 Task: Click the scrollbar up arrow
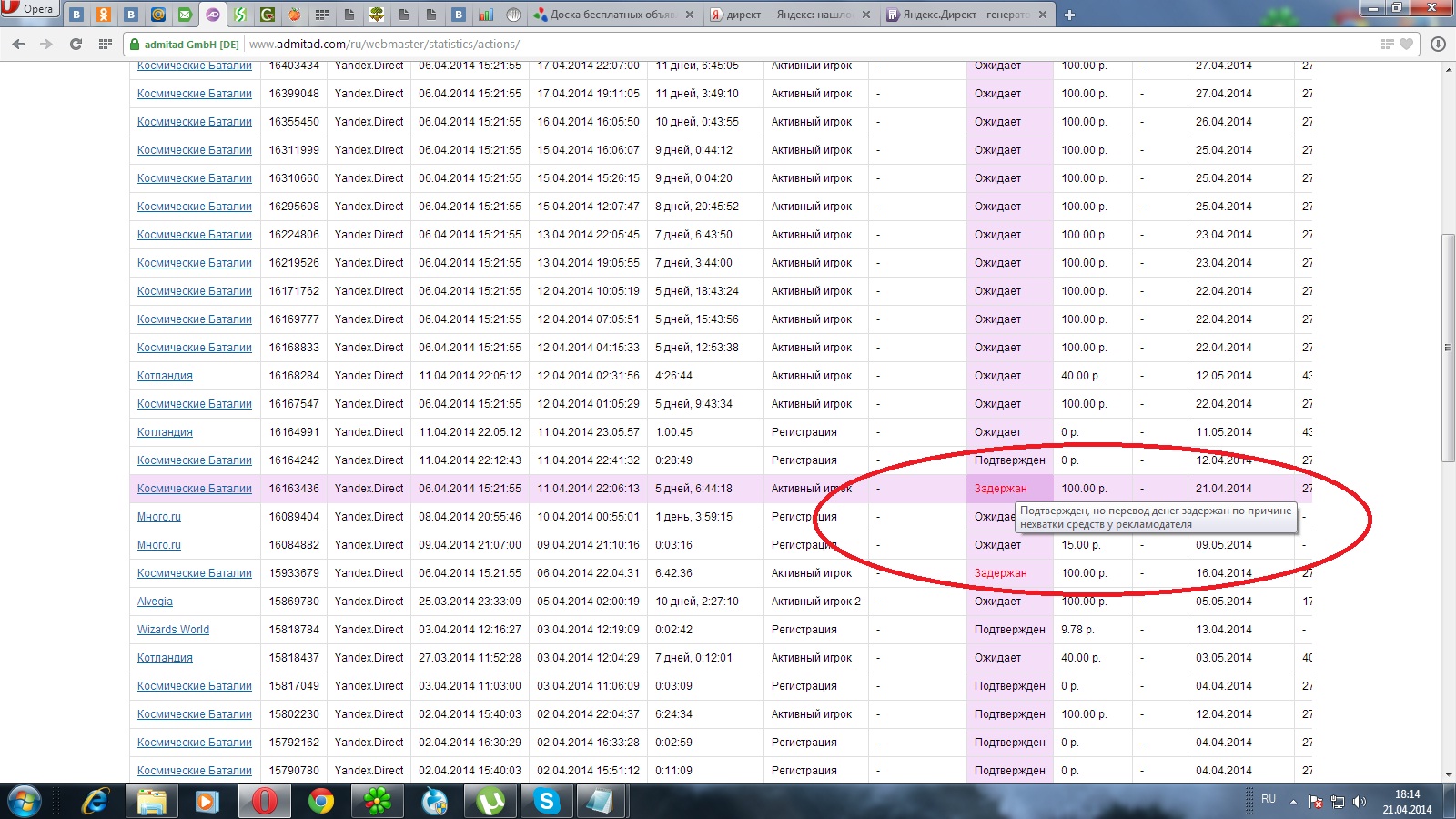pyautogui.click(x=1448, y=69)
